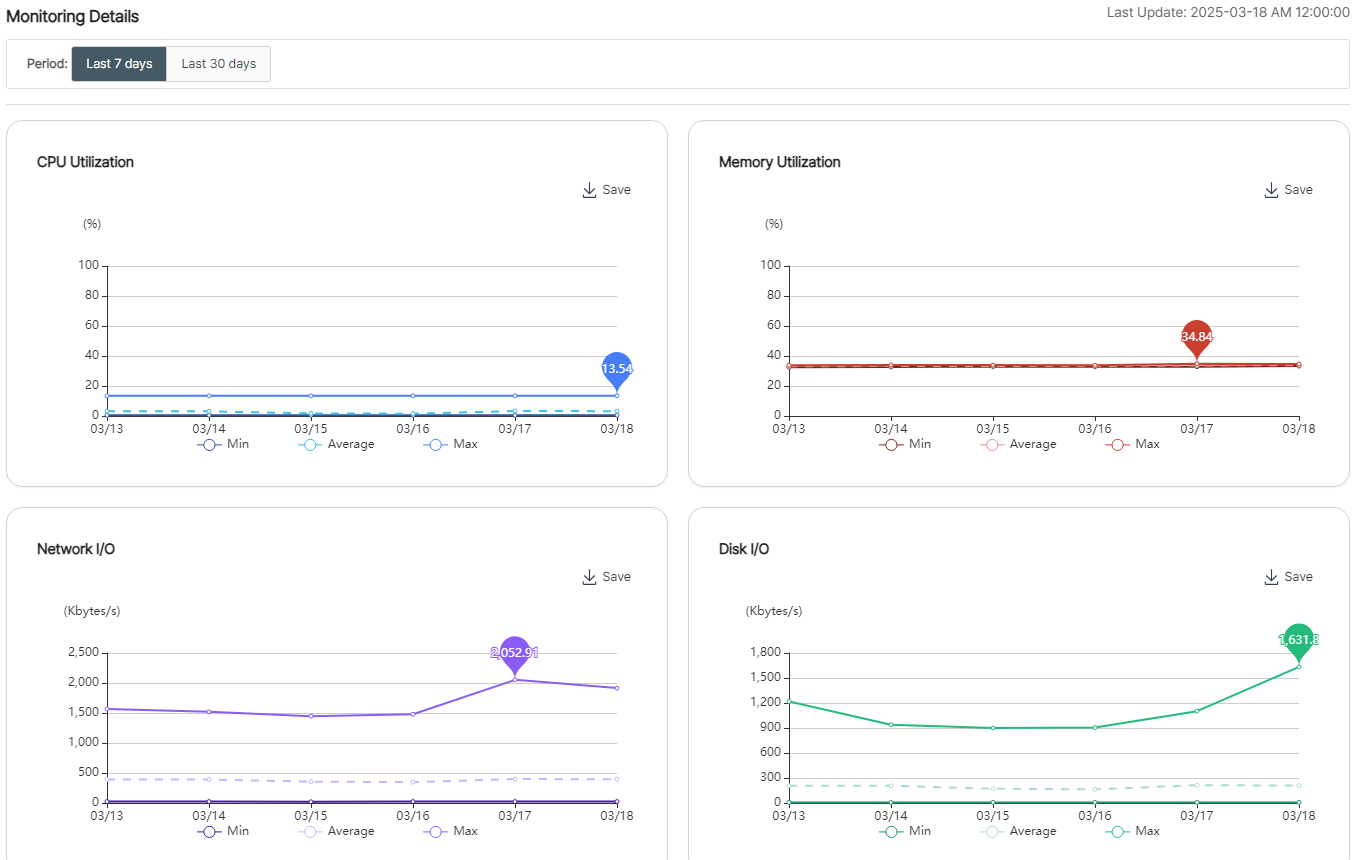Switch to Last 30 days period
The image size is (1366, 860).
pos(218,63)
